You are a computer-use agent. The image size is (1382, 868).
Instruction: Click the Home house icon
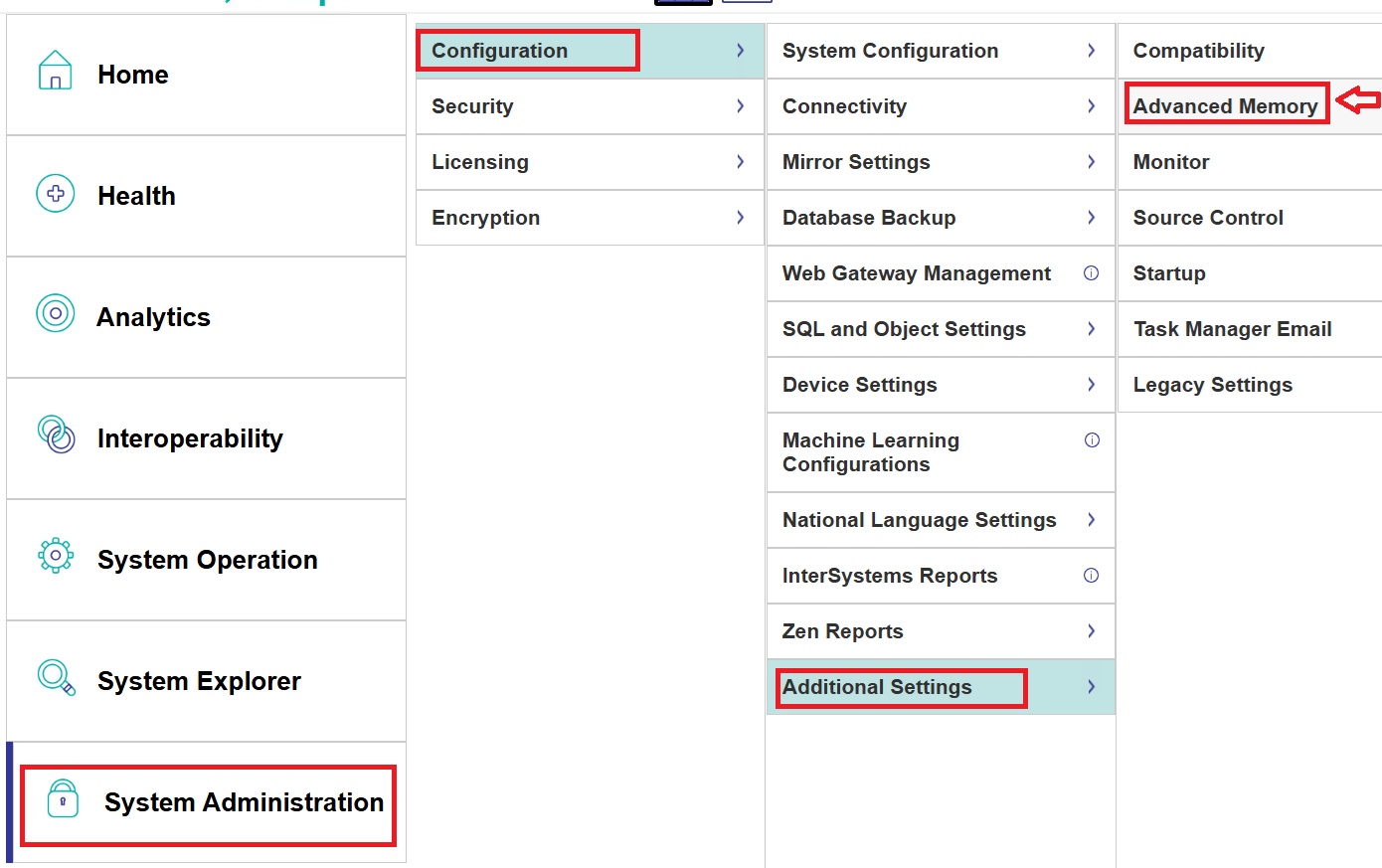click(x=55, y=72)
